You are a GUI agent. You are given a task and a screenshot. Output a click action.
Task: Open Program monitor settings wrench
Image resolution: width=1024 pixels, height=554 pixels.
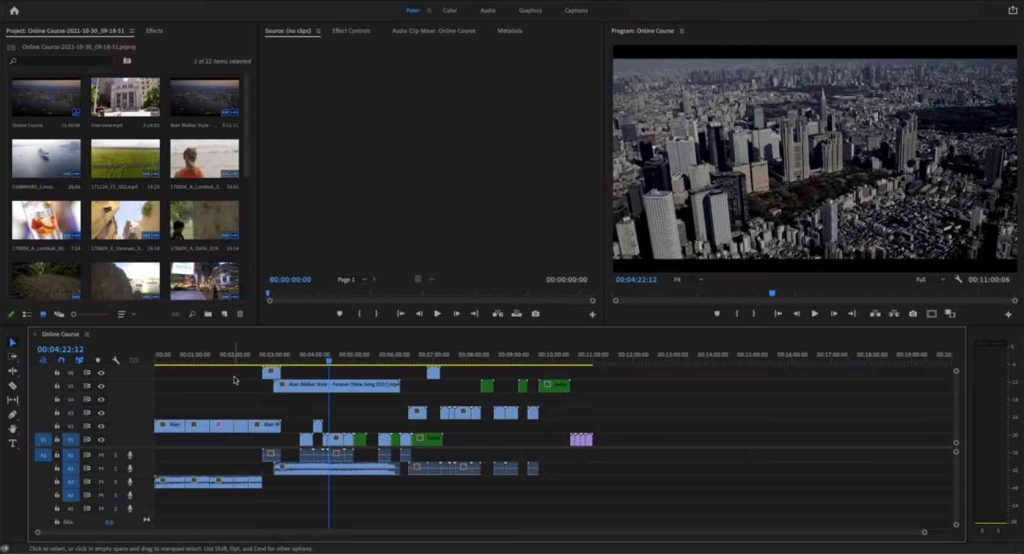[x=958, y=280]
